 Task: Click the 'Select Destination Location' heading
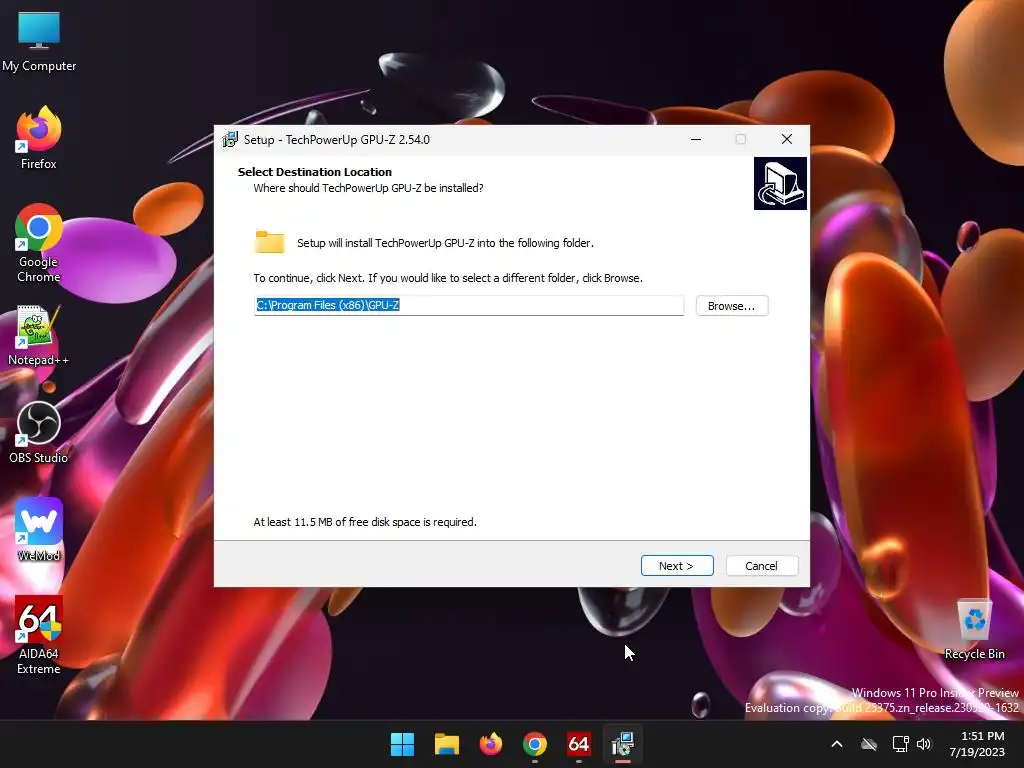(x=315, y=172)
